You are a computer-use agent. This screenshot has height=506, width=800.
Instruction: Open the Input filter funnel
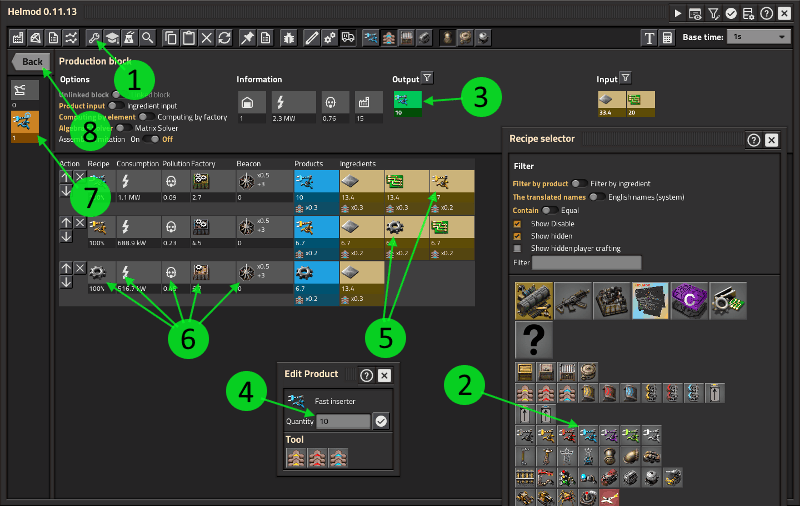[x=625, y=78]
